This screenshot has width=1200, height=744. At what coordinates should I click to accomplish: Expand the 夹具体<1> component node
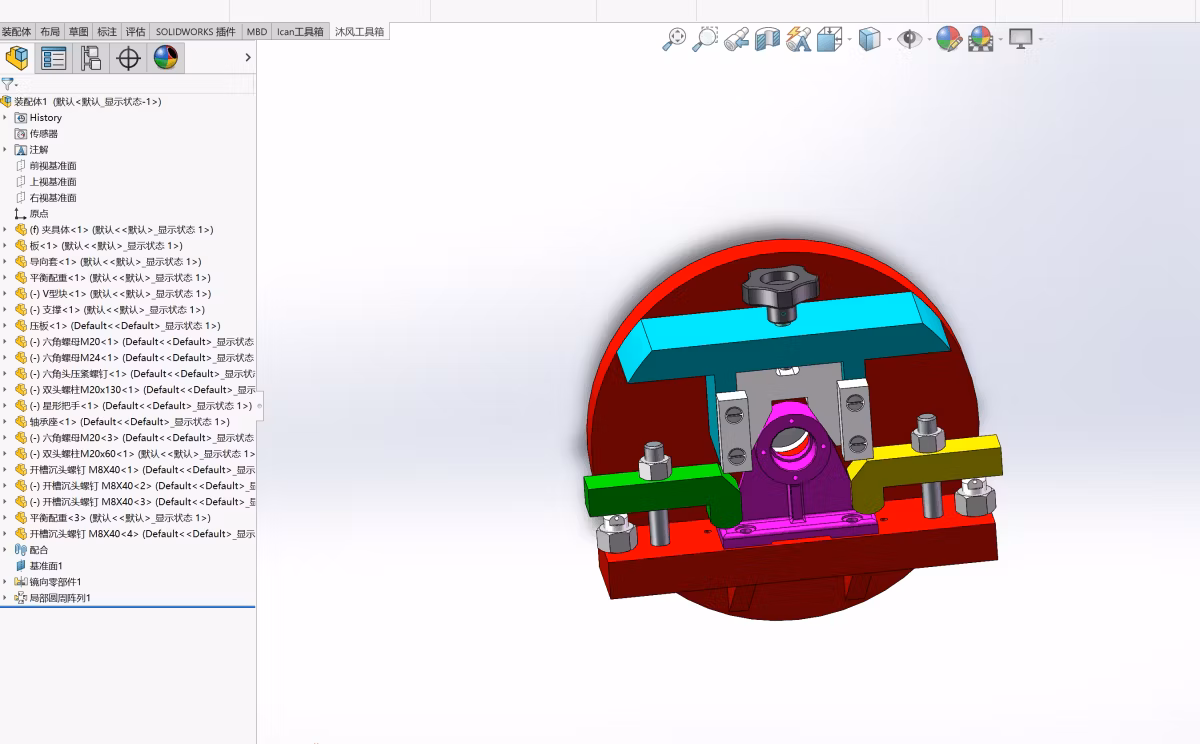pyautogui.click(x=5, y=230)
